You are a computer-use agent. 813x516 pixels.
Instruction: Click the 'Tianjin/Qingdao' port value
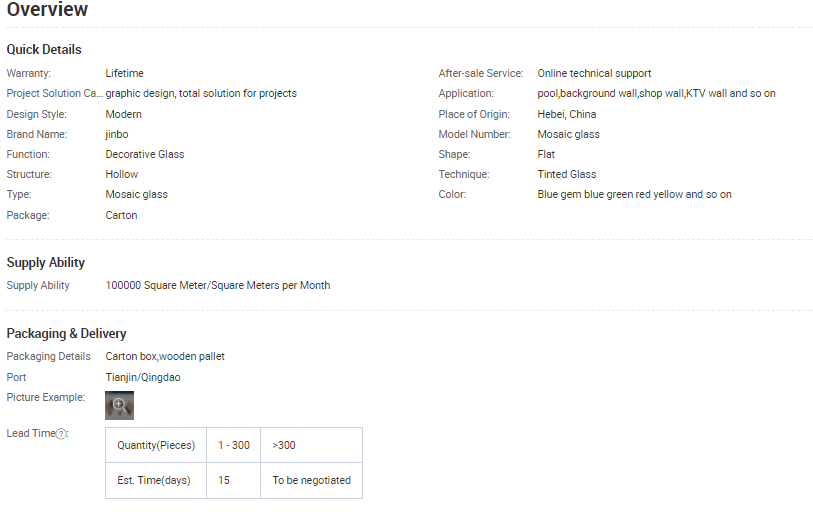tap(143, 377)
